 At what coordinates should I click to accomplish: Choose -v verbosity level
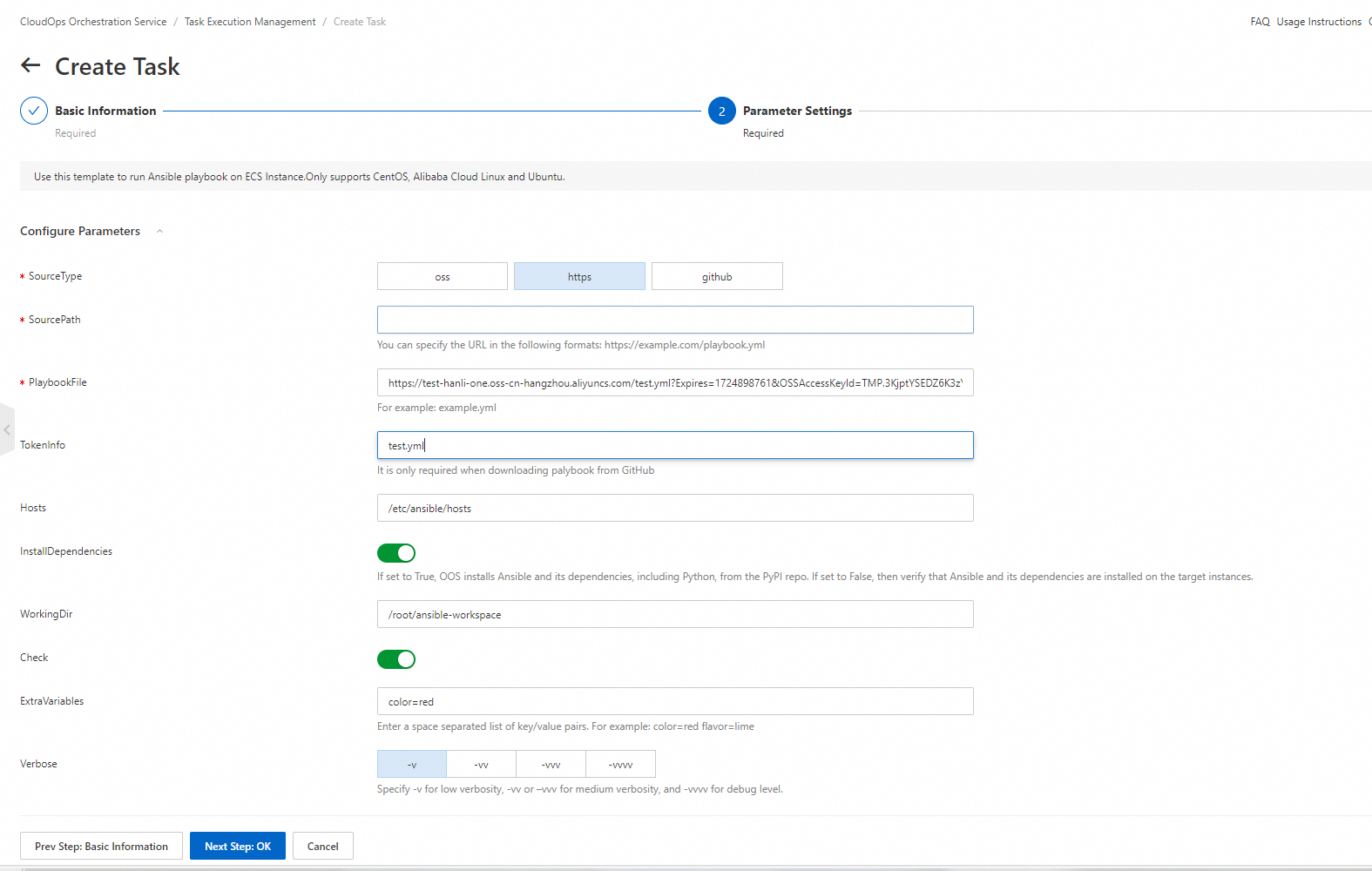tap(412, 764)
